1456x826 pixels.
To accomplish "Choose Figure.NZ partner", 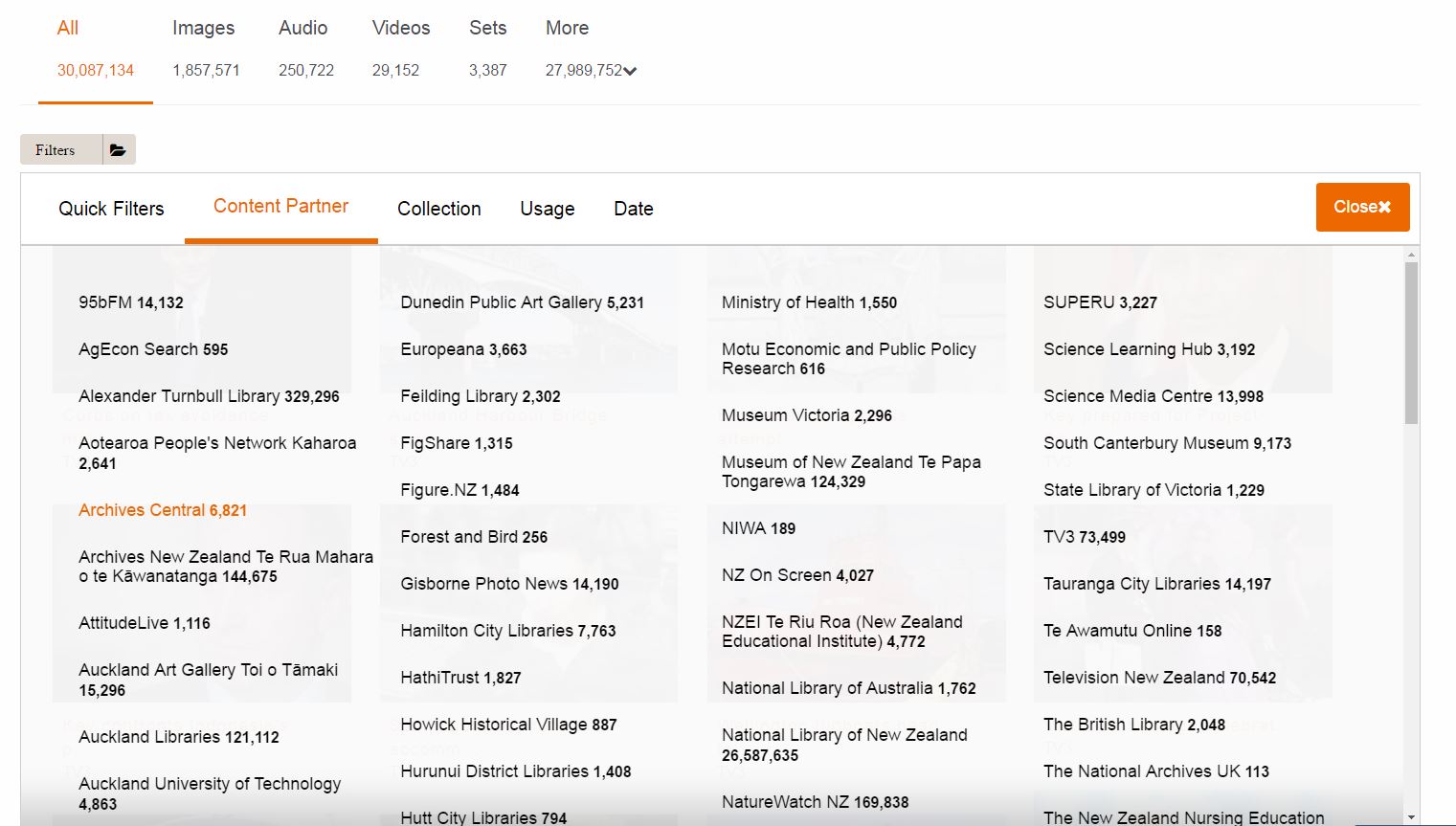I will (459, 490).
